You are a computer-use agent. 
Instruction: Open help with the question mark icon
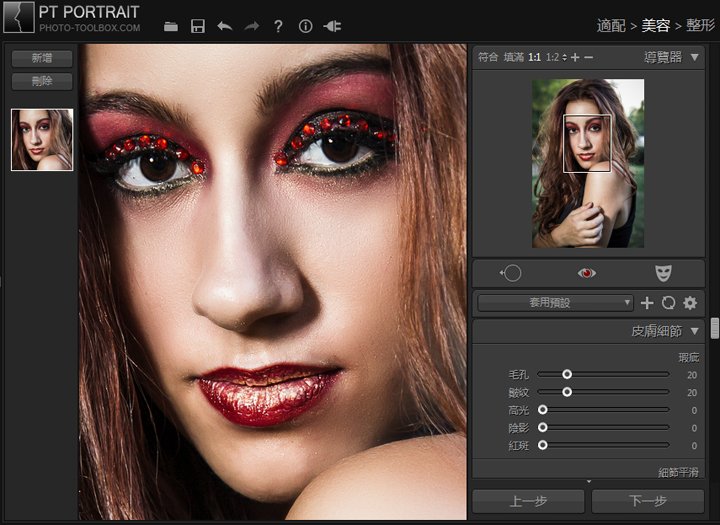click(x=279, y=26)
